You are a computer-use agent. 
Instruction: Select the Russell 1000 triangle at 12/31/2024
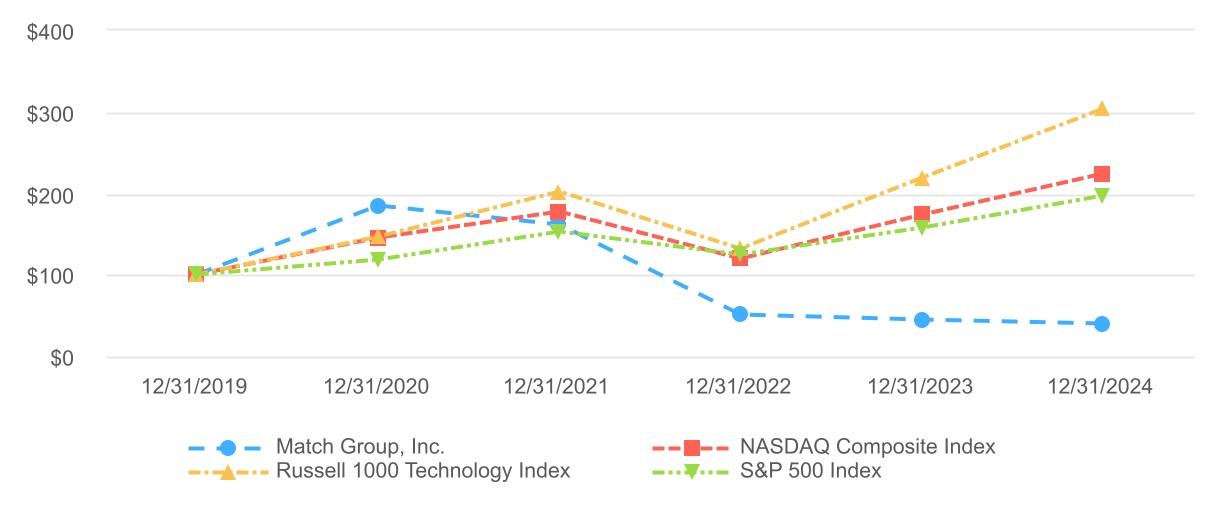1101,109
